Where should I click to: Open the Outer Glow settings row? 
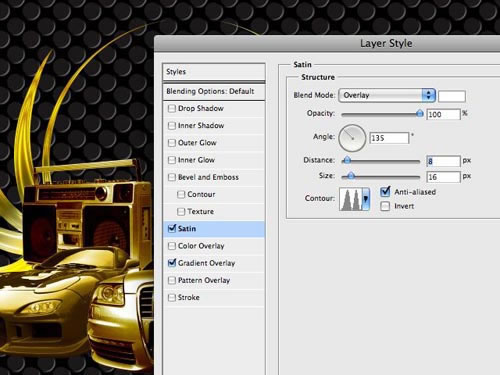coord(214,143)
